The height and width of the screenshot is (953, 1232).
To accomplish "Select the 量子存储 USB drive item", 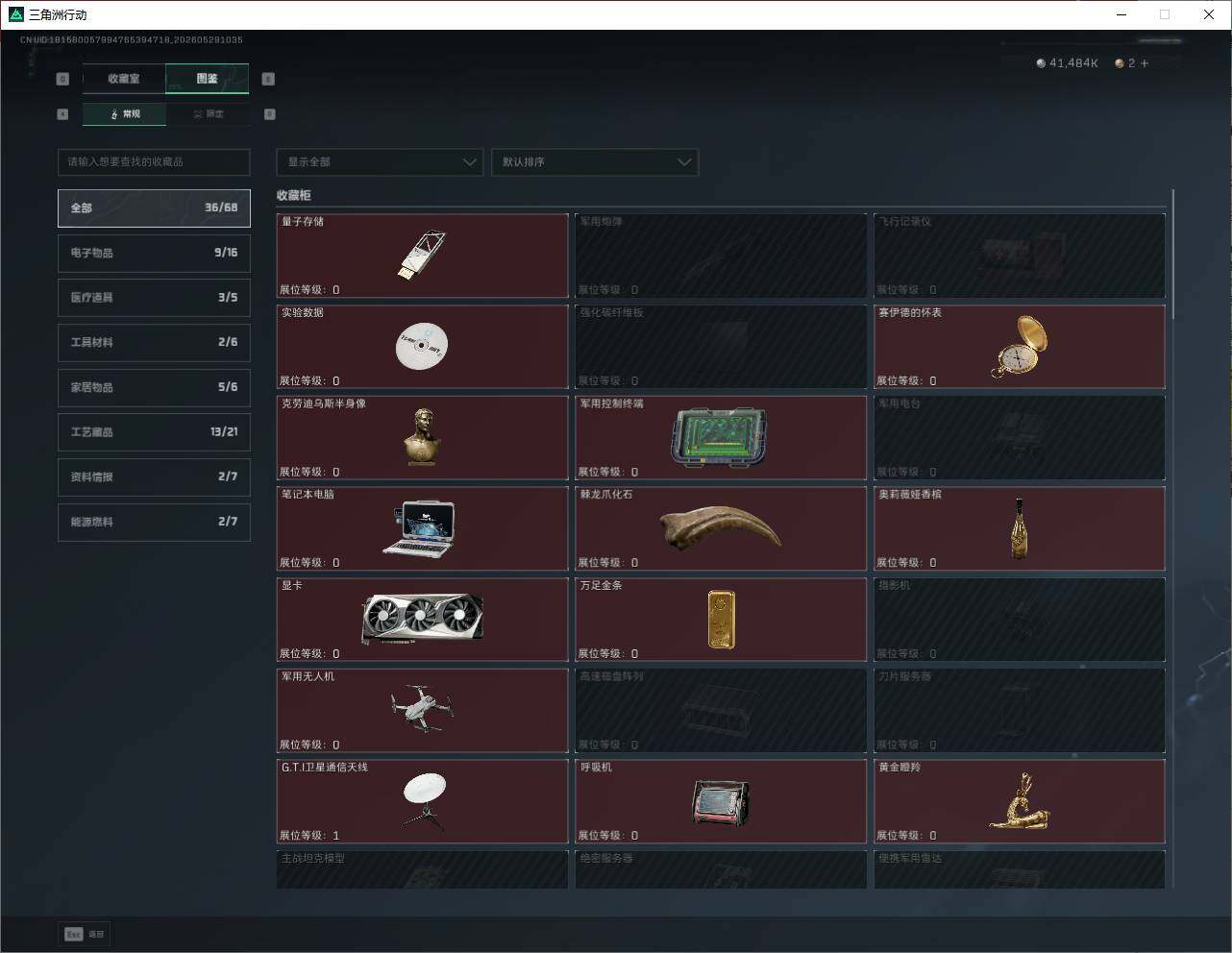I will coord(422,256).
